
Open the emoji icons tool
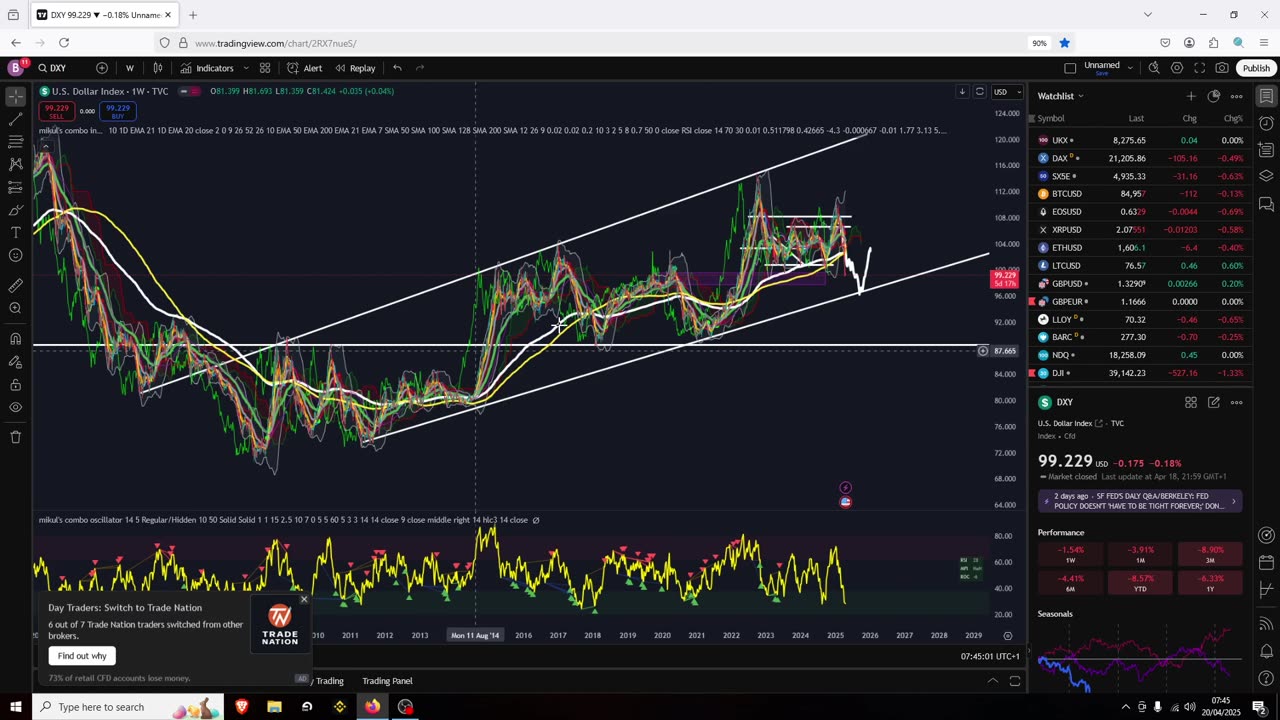pyautogui.click(x=15, y=255)
